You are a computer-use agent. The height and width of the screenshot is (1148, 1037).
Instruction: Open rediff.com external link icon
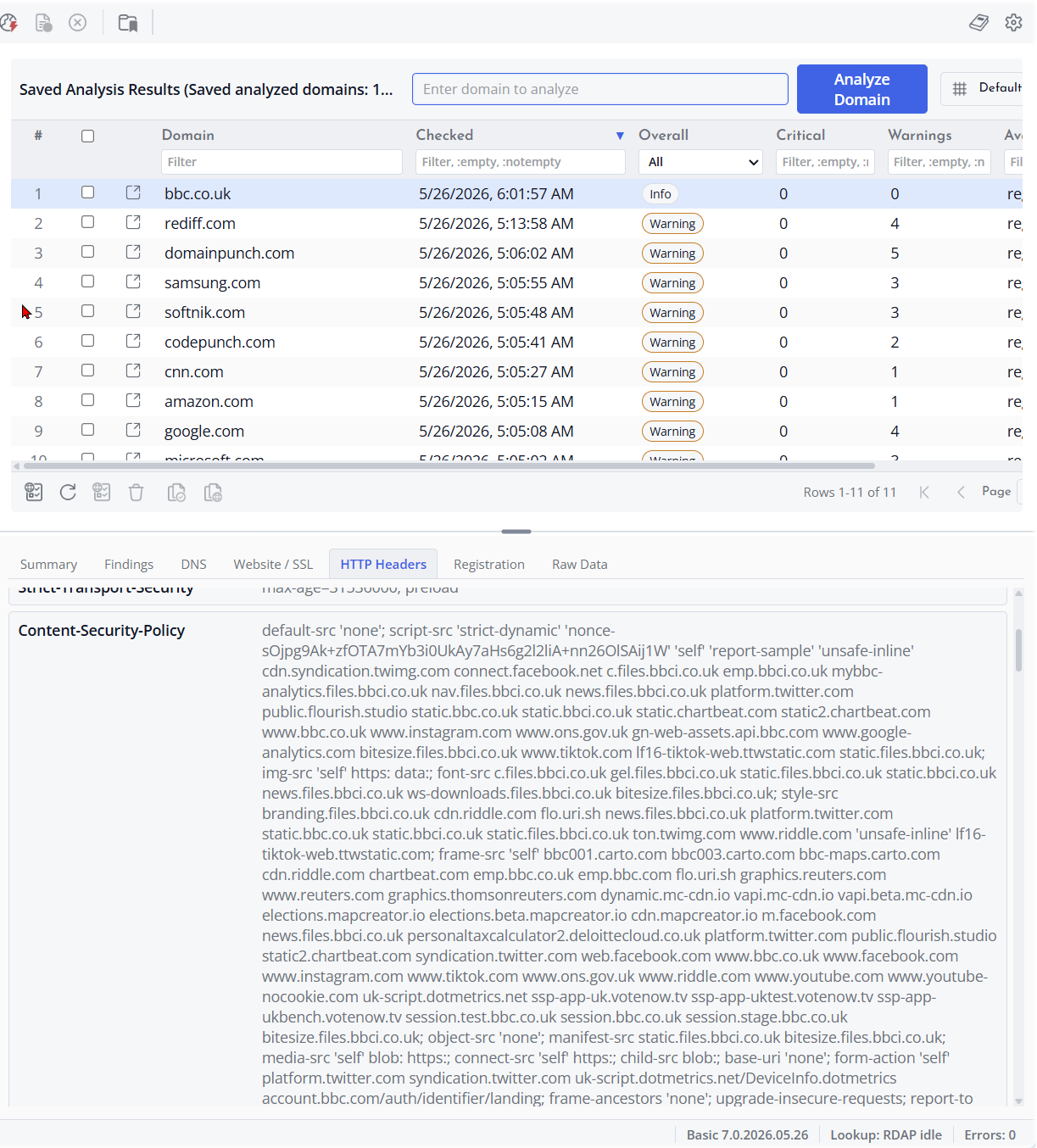click(133, 222)
